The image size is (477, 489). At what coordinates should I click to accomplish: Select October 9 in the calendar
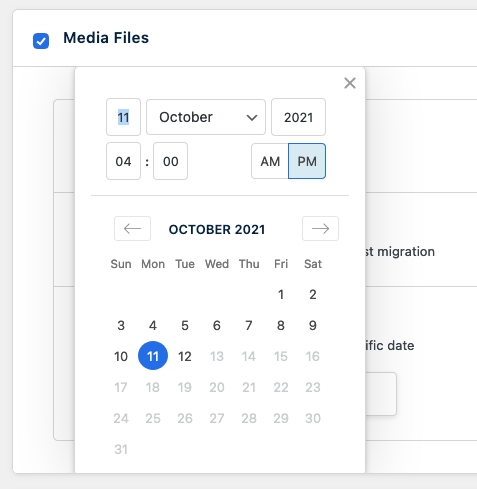313,325
